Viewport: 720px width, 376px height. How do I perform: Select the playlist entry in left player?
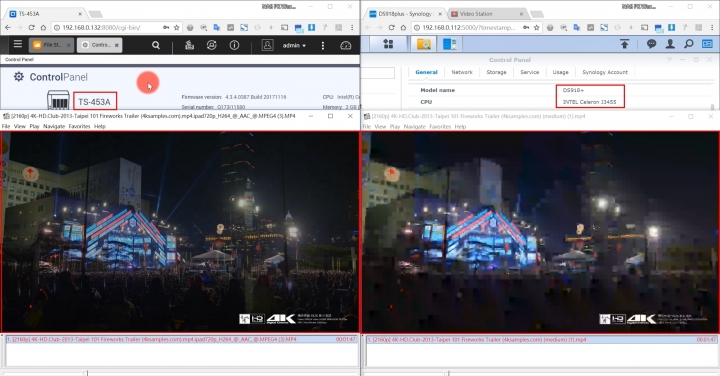point(181,339)
